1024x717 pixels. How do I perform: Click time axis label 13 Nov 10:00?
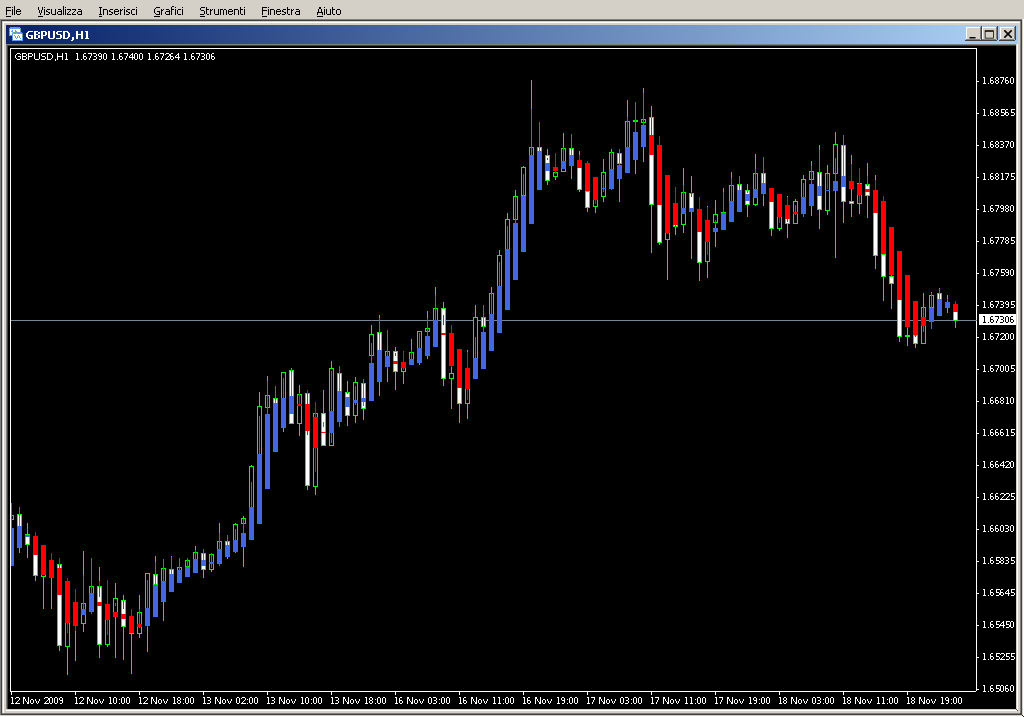(x=294, y=701)
